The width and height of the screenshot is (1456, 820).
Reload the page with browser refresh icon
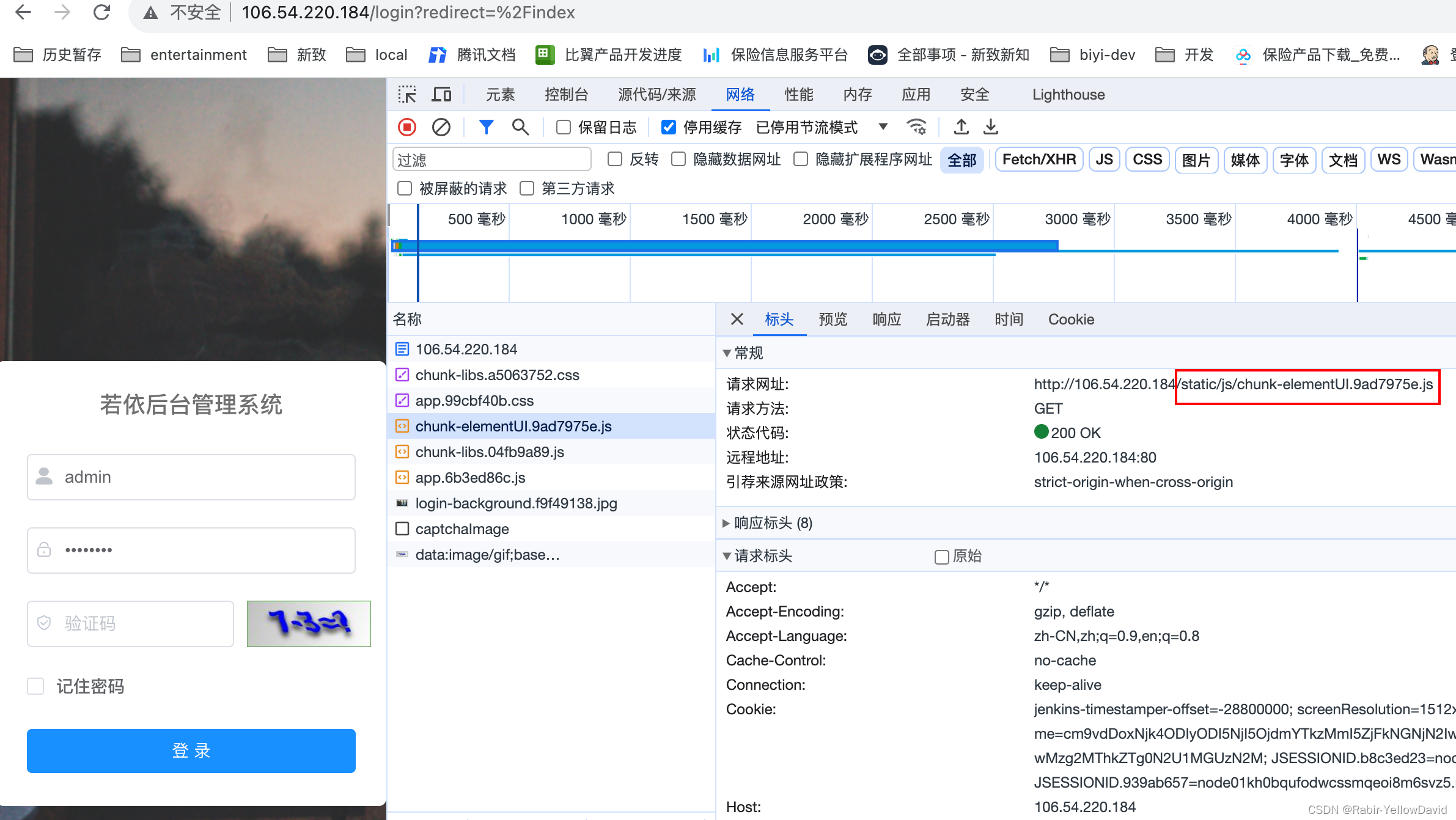coord(101,12)
